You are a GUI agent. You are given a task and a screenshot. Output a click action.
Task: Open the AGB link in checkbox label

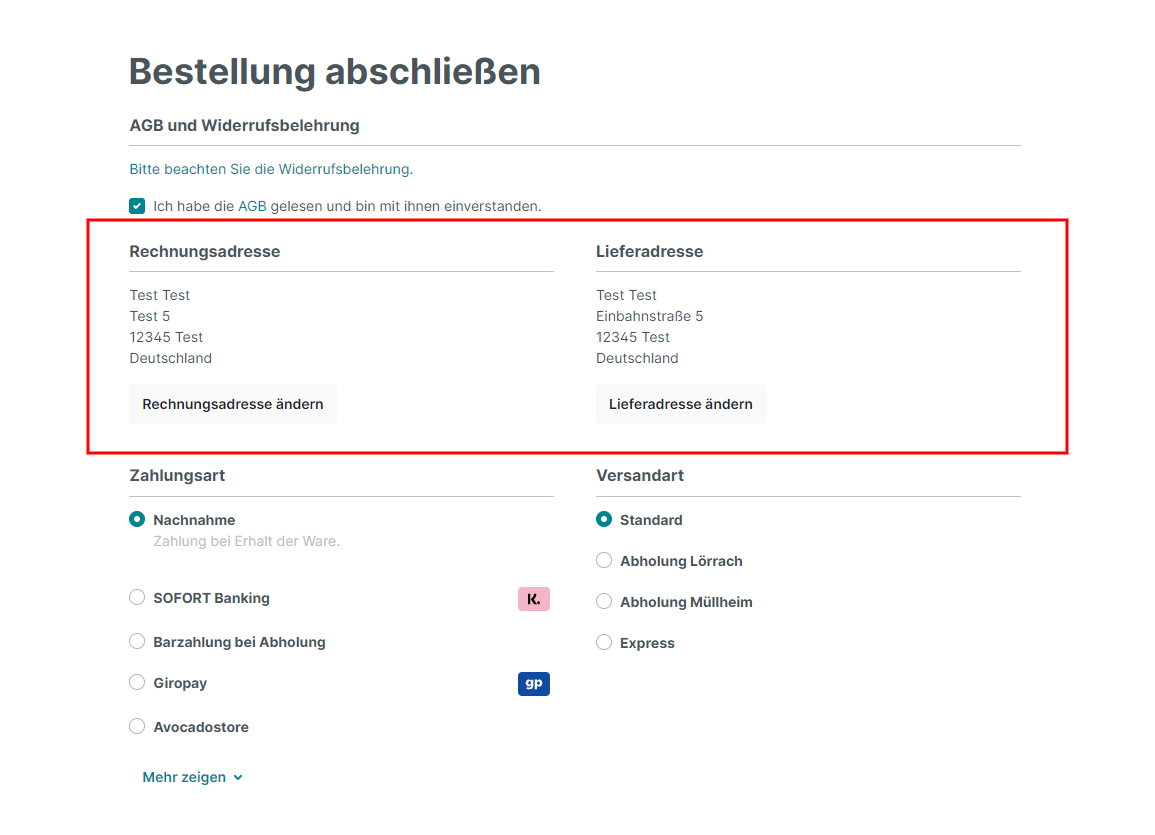(252, 206)
